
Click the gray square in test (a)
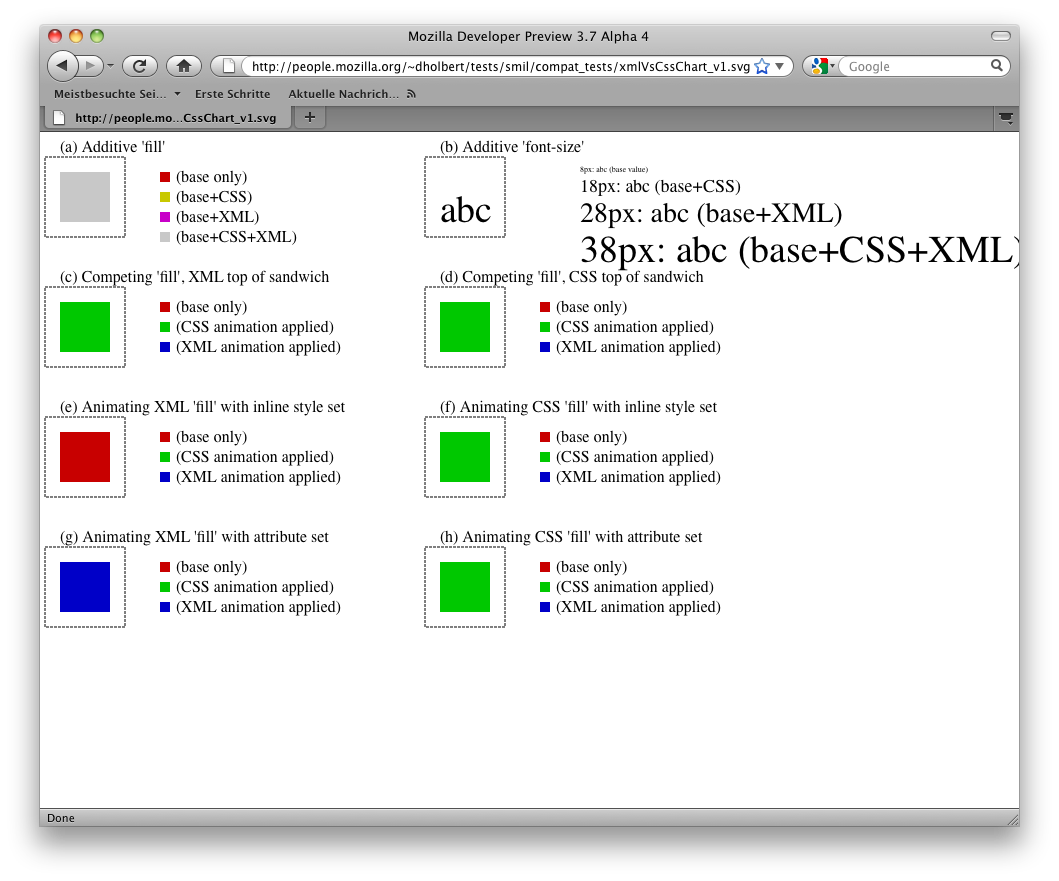coord(85,197)
